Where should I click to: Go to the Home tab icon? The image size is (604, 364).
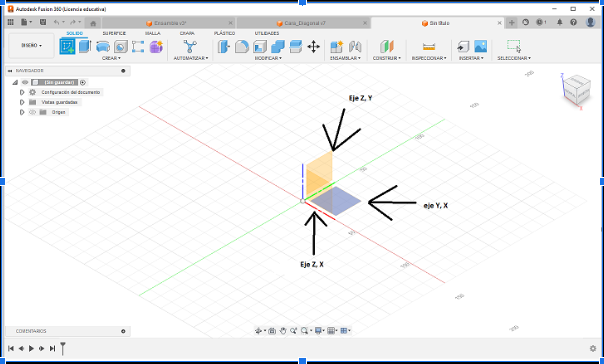click(x=93, y=23)
